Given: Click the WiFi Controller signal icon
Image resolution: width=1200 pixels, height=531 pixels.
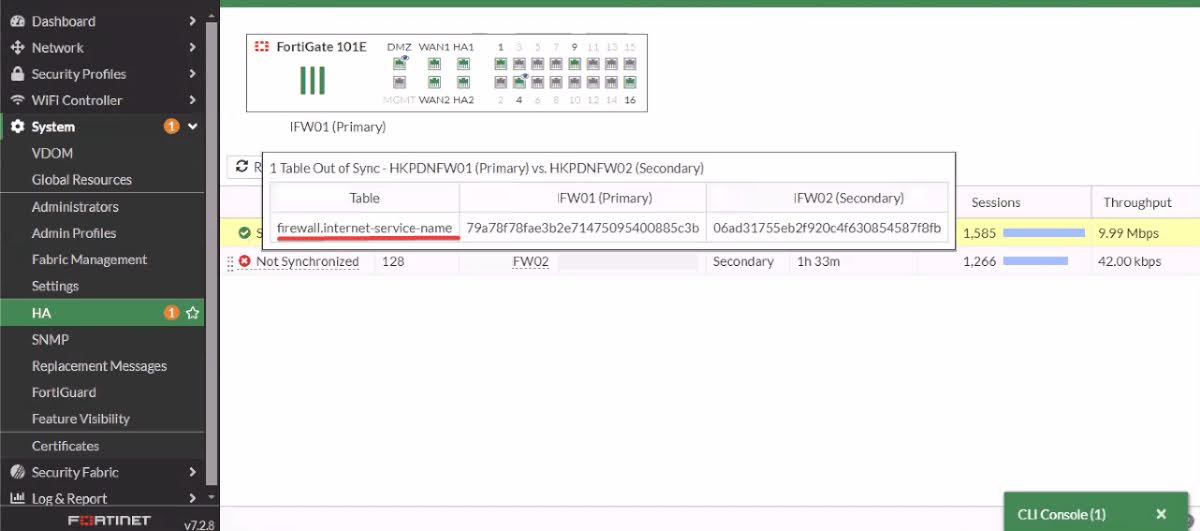Looking at the screenshot, I should pyautogui.click(x=17, y=100).
